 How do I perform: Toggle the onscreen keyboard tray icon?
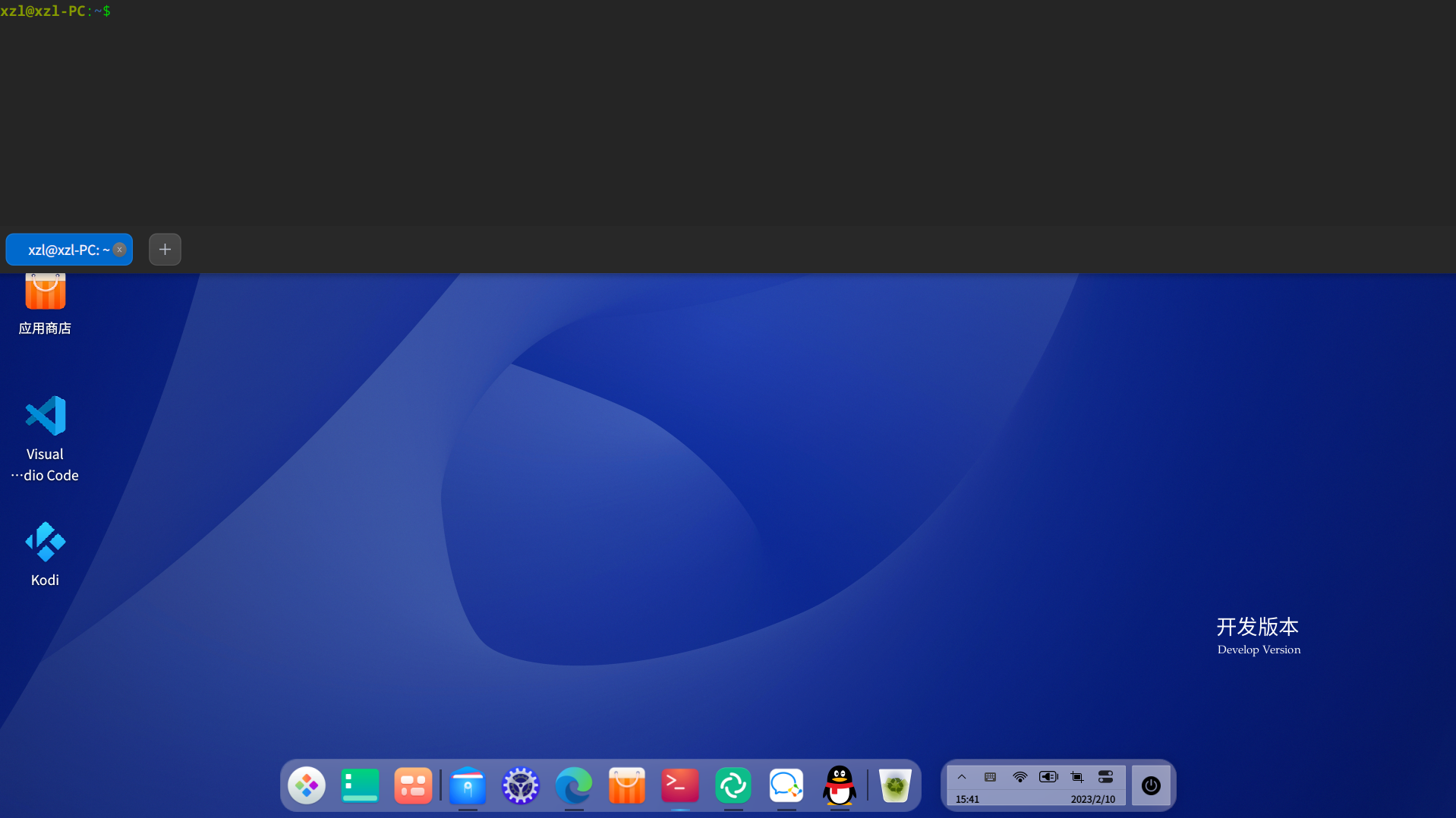(991, 777)
